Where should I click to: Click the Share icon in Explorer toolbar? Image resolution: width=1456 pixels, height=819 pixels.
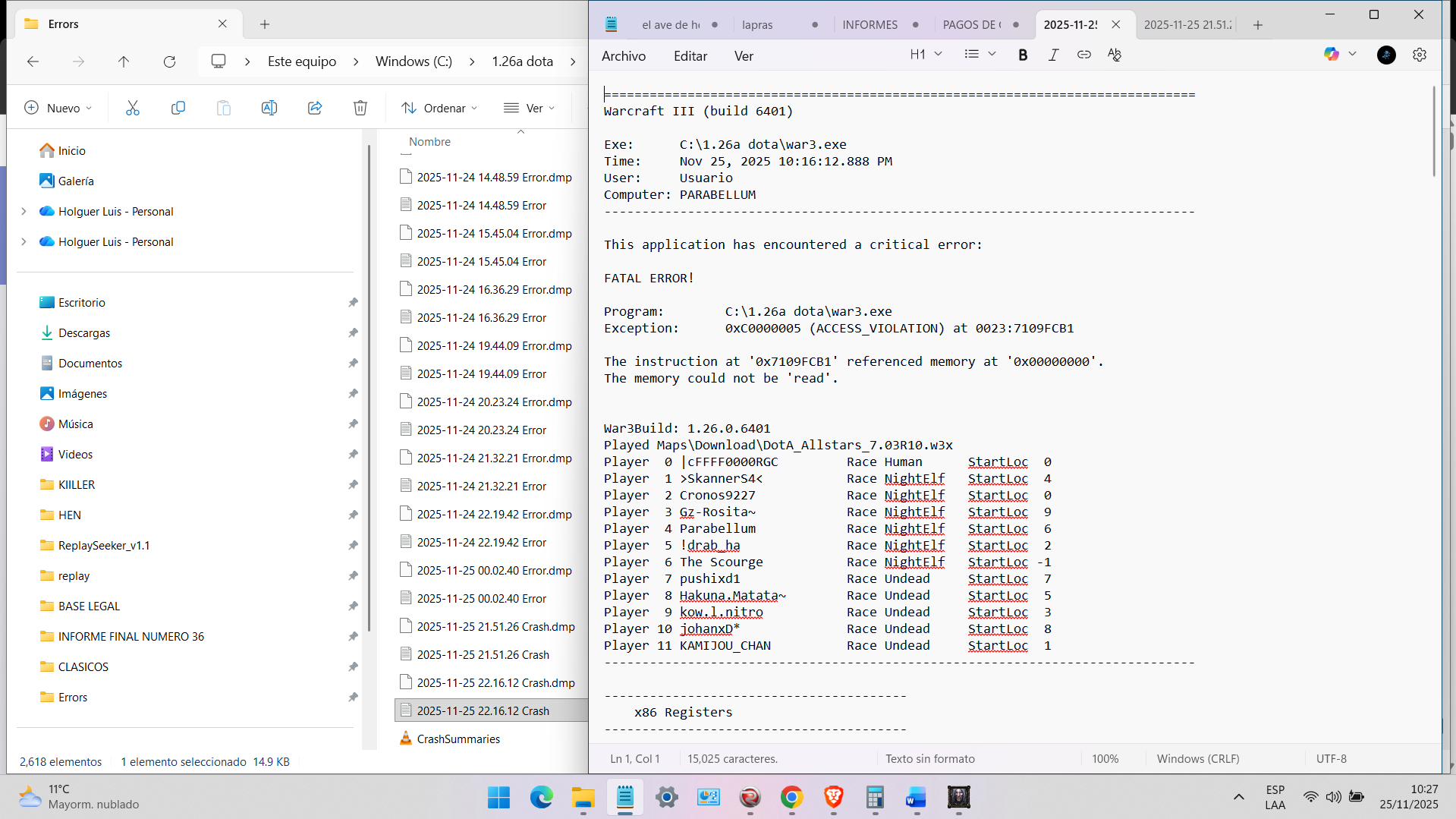pyautogui.click(x=315, y=108)
